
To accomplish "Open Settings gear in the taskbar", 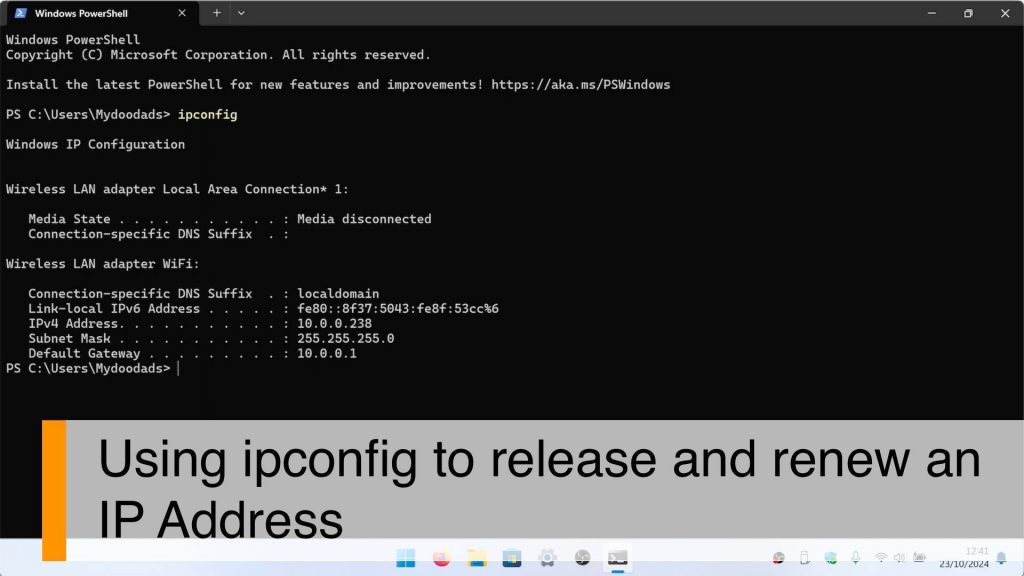I will pyautogui.click(x=547, y=558).
